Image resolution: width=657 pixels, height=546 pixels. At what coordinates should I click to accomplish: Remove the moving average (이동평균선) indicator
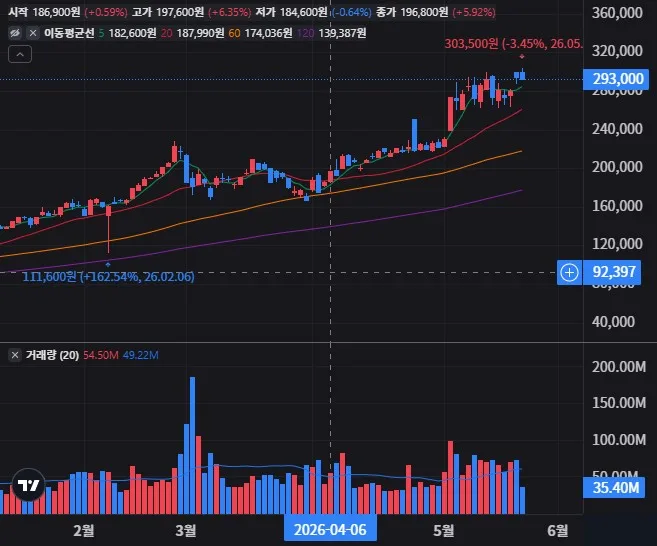[33, 33]
